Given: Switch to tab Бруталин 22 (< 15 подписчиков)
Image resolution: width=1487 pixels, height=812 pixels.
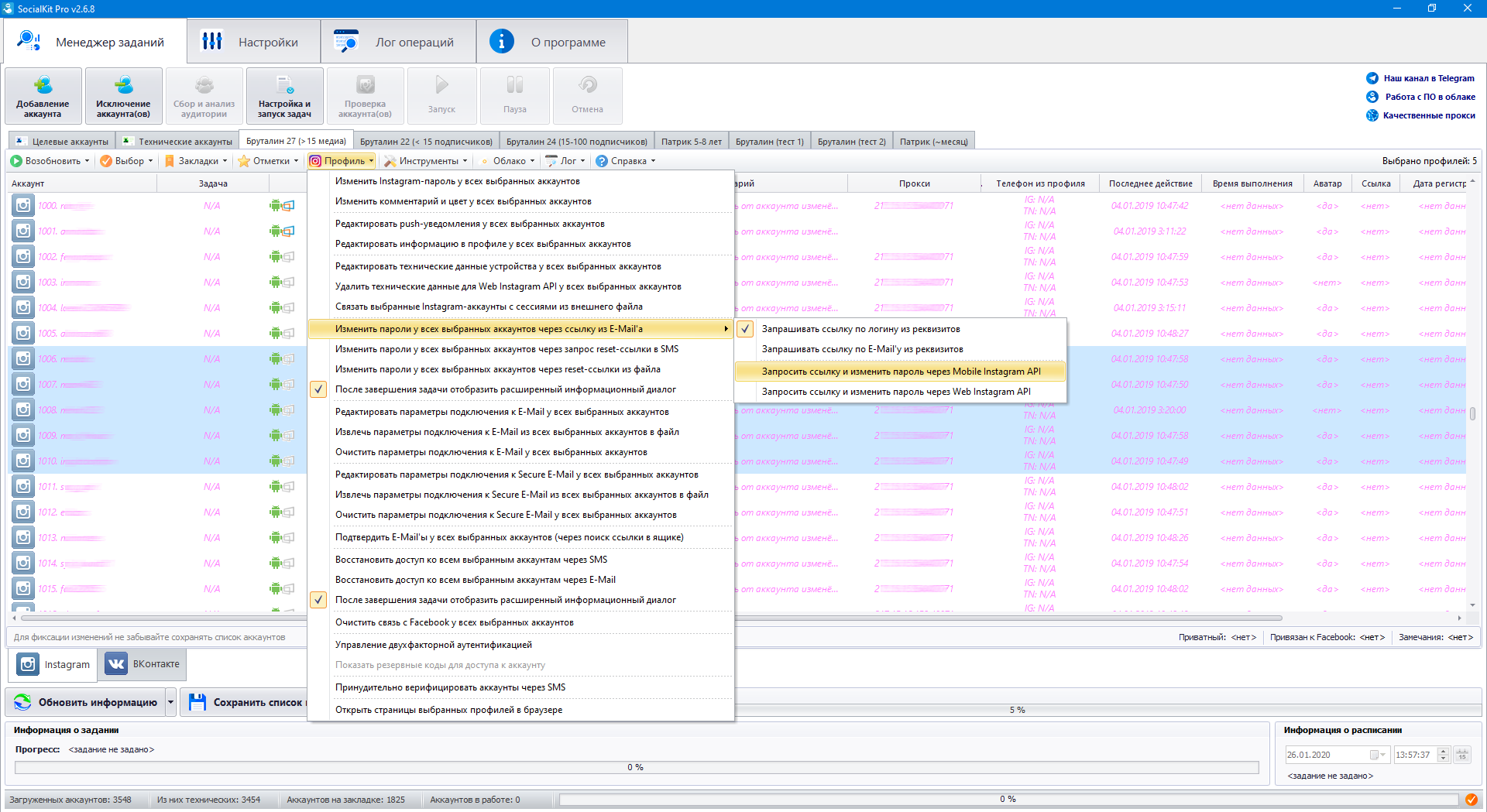Looking at the screenshot, I should pyautogui.click(x=426, y=142).
